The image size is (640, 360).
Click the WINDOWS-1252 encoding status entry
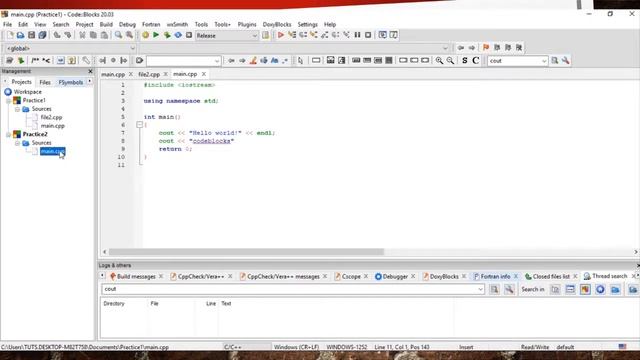coord(347,347)
